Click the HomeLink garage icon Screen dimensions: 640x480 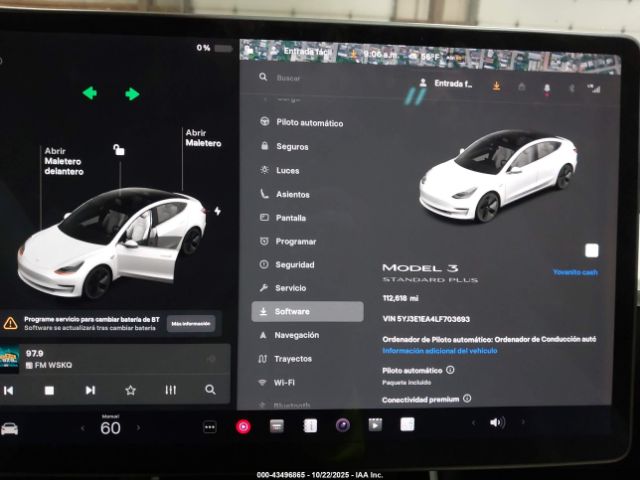(x=522, y=87)
